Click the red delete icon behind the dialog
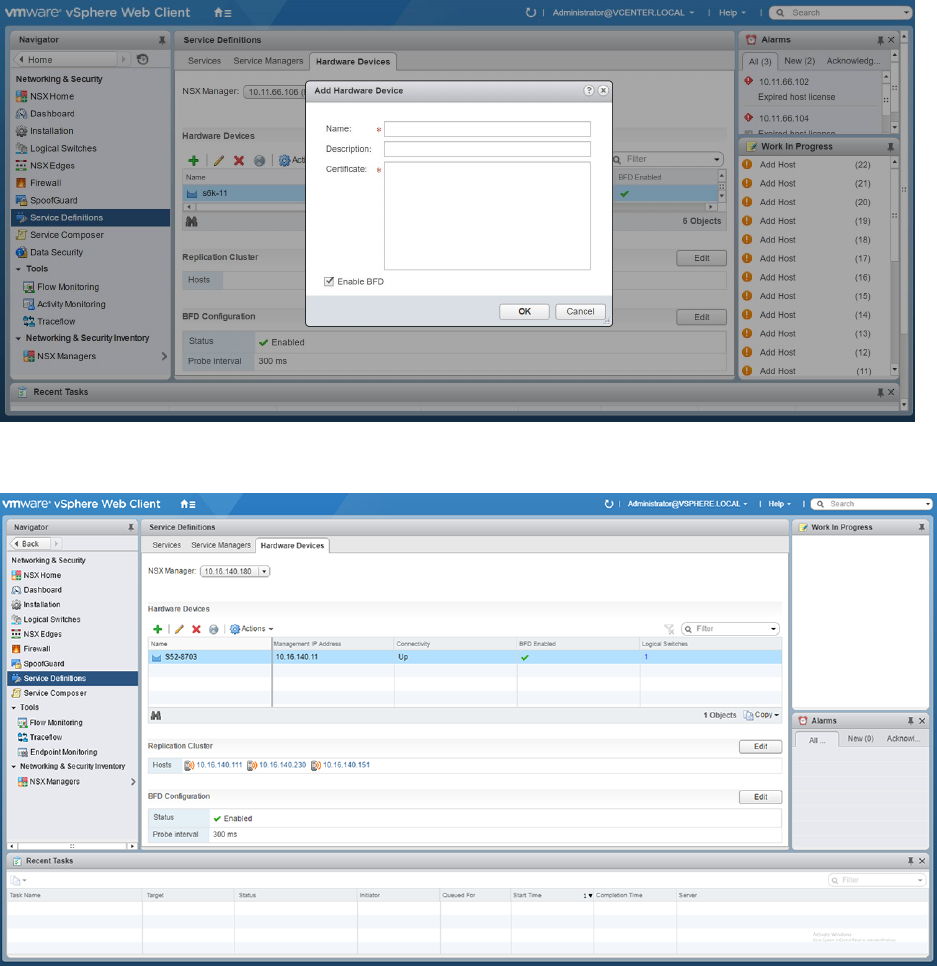937x966 pixels. [x=239, y=161]
